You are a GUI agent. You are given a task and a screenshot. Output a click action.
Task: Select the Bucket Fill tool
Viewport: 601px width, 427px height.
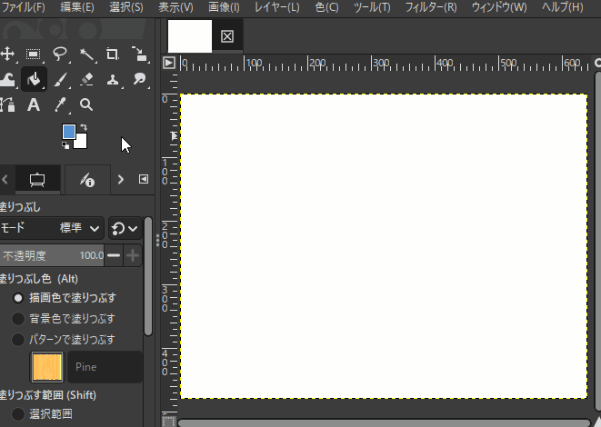pyautogui.click(x=33, y=79)
